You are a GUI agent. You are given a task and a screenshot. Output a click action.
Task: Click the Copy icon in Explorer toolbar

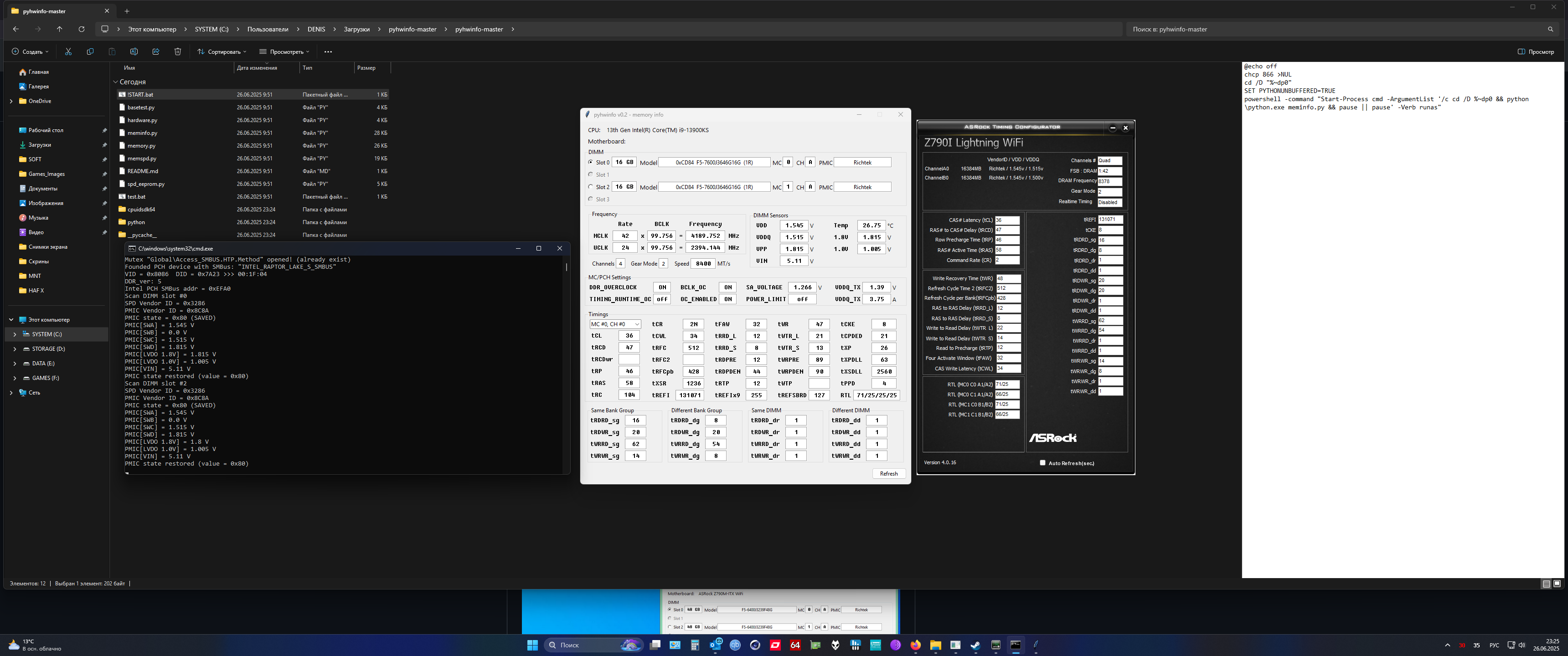click(90, 52)
